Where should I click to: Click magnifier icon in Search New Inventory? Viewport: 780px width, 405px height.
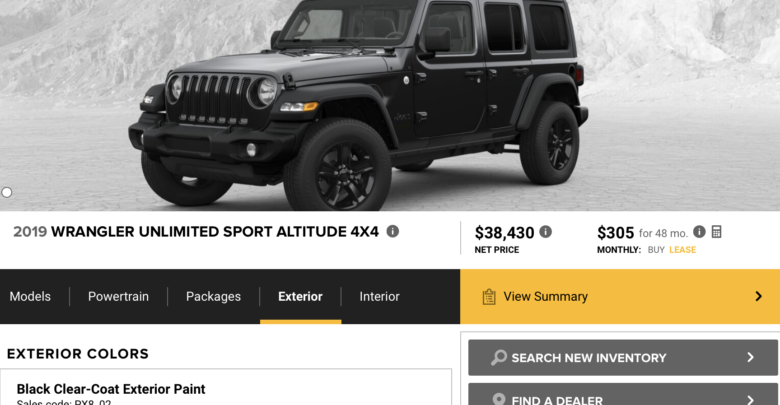click(x=498, y=357)
